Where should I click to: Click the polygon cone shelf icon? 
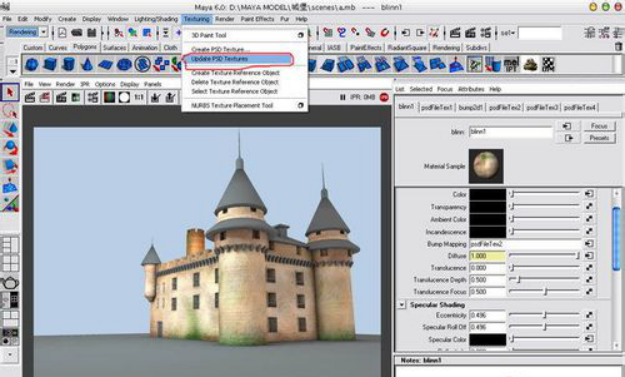tap(87, 64)
